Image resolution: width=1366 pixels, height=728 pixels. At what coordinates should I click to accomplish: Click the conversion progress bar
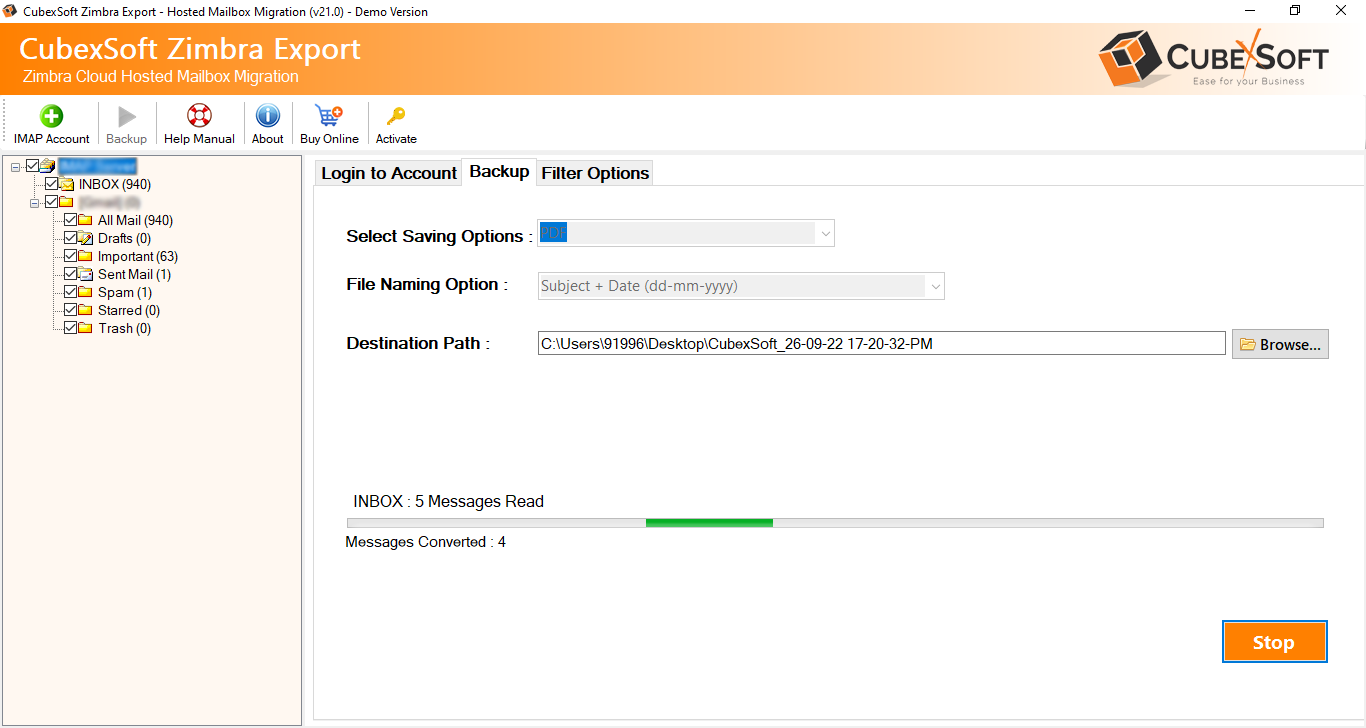tap(835, 523)
